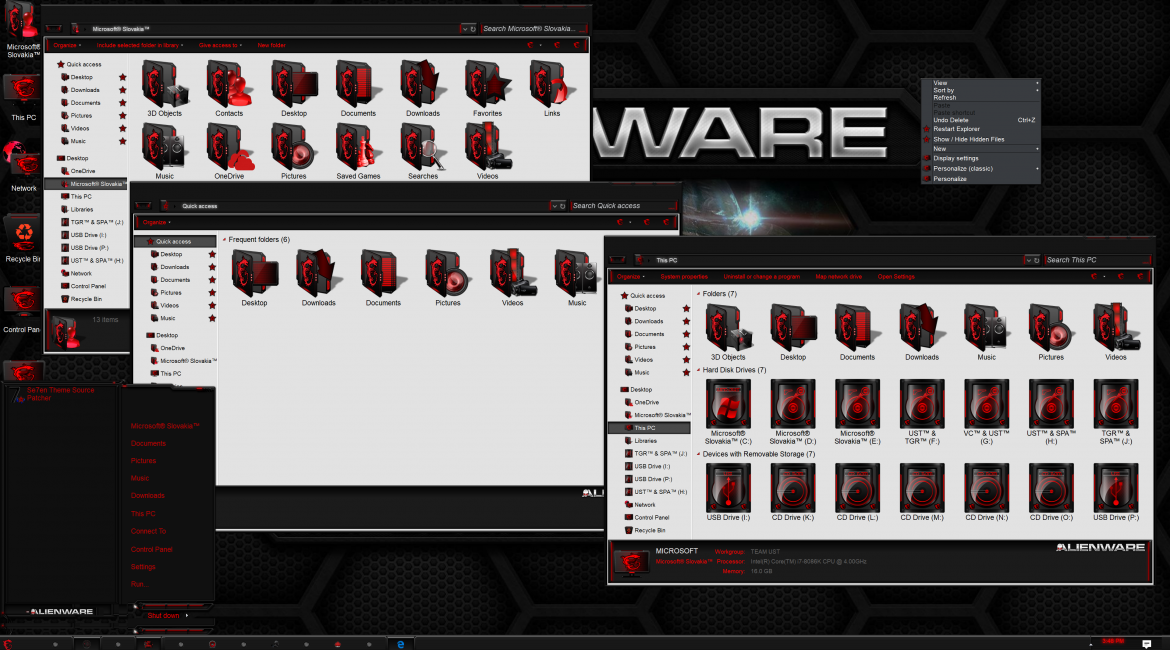
Task: Click Open Settings in This PC toolbar
Action: coord(895,277)
